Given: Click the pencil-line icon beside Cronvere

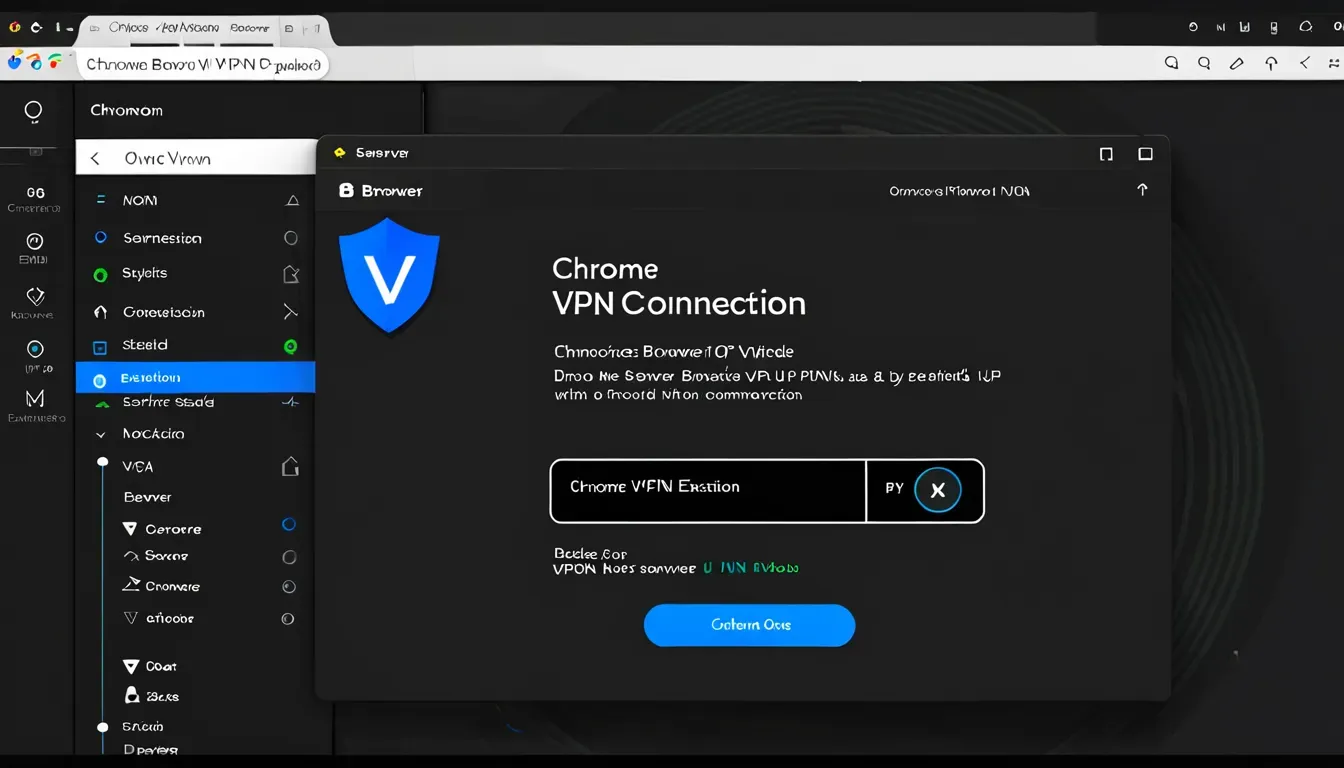Looking at the screenshot, I should pyautogui.click(x=131, y=584).
